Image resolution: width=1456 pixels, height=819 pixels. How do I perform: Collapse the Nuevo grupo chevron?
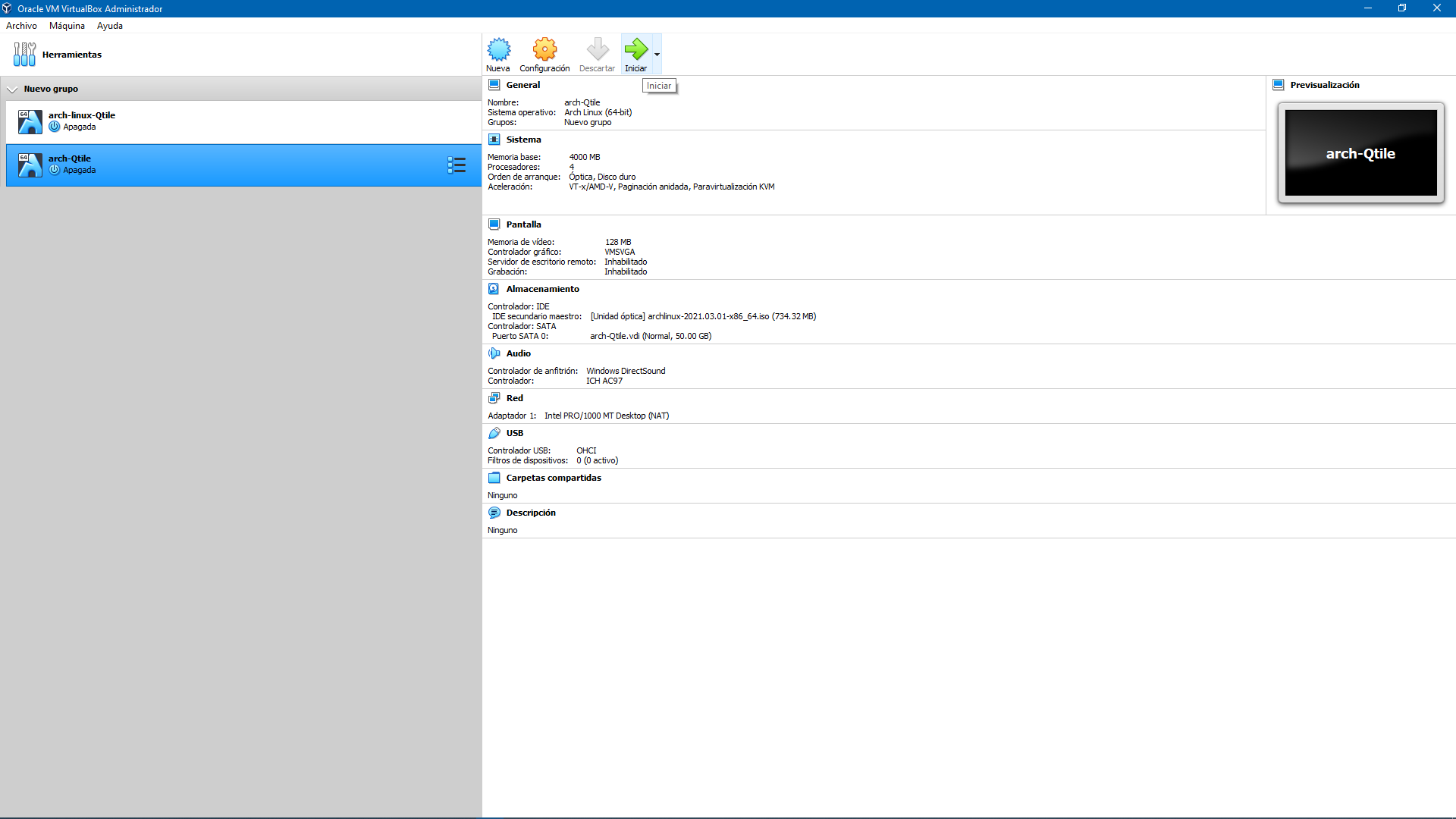(12, 89)
